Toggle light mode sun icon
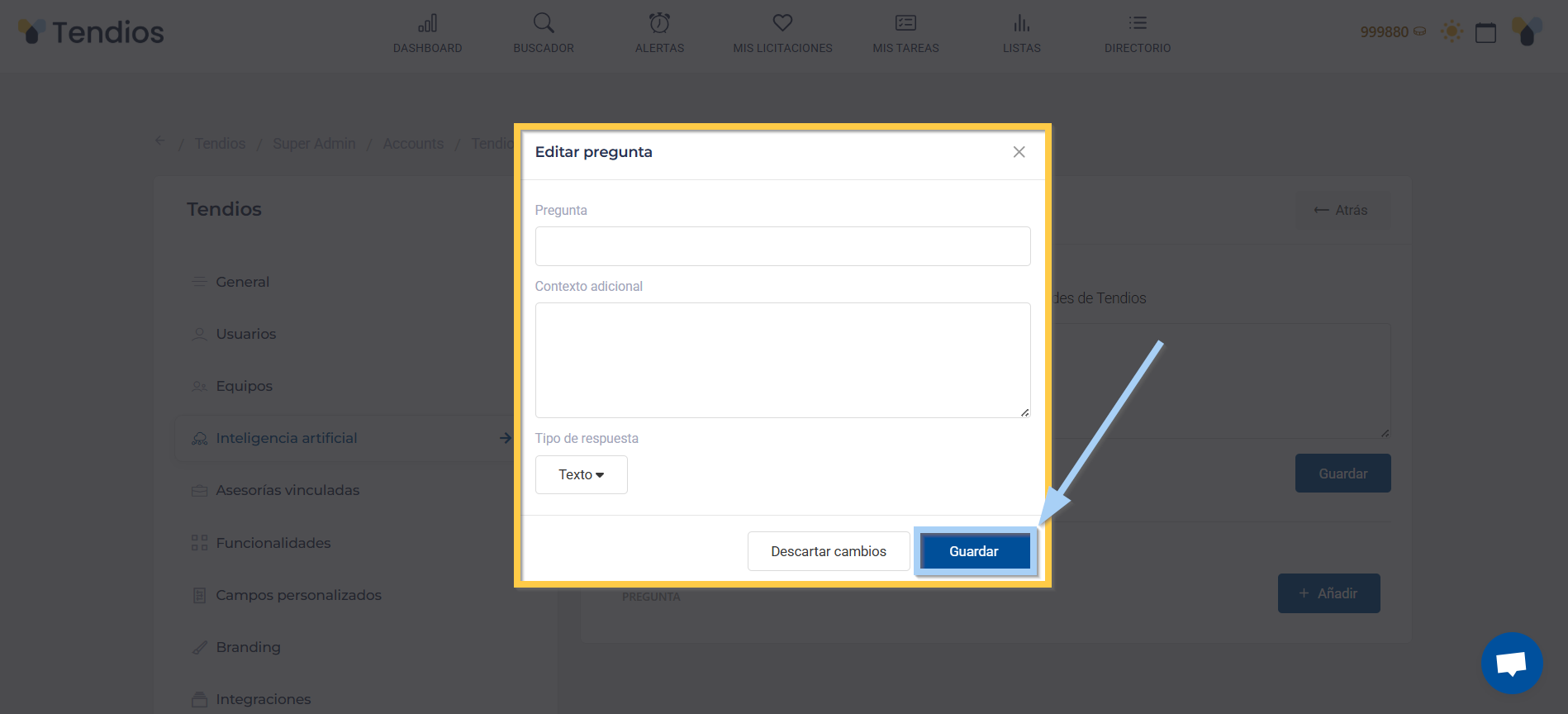This screenshot has width=1568, height=714. tap(1452, 32)
